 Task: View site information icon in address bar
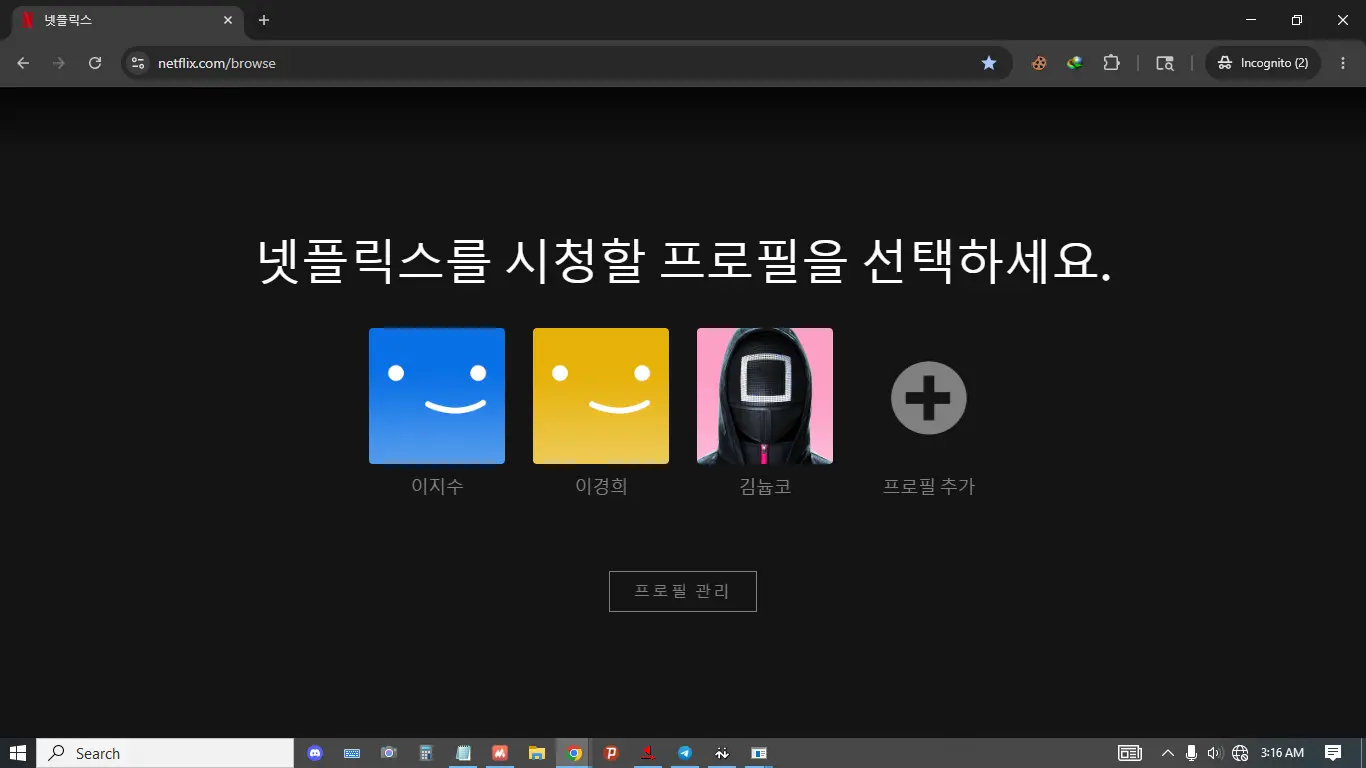[x=138, y=63]
